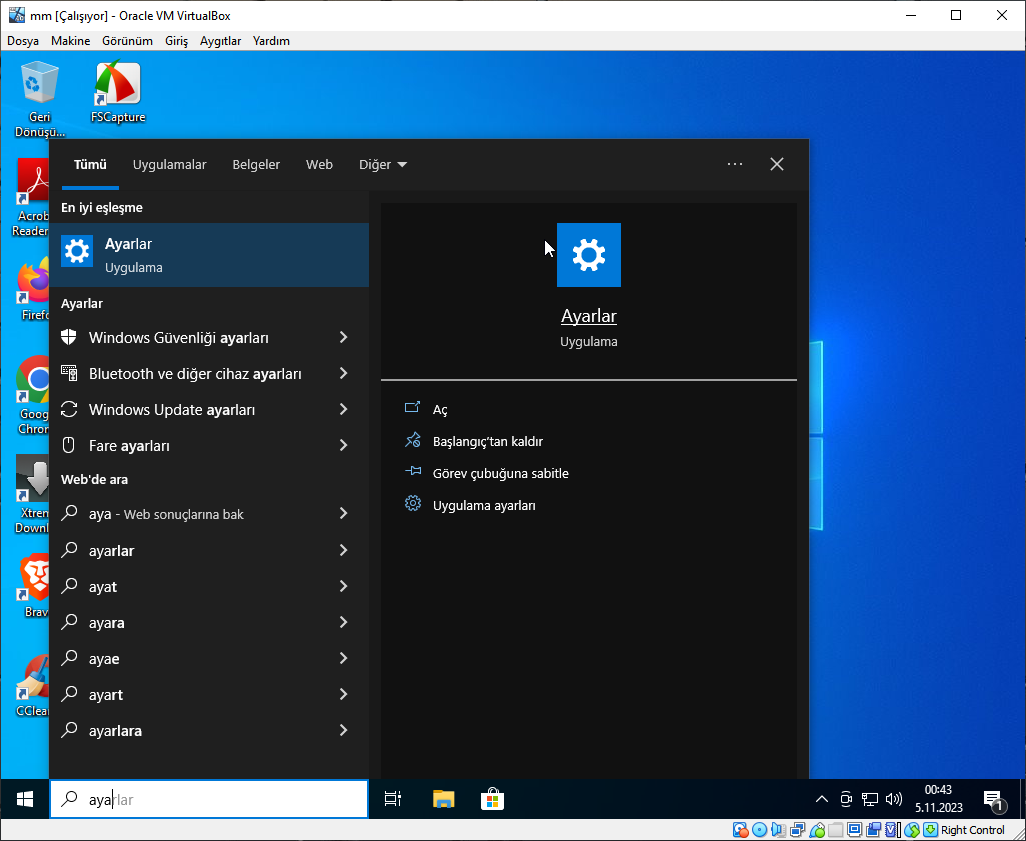Viewport: 1026px width, 841px height.
Task: Open the Windows Start button
Action: pyautogui.click(x=25, y=798)
